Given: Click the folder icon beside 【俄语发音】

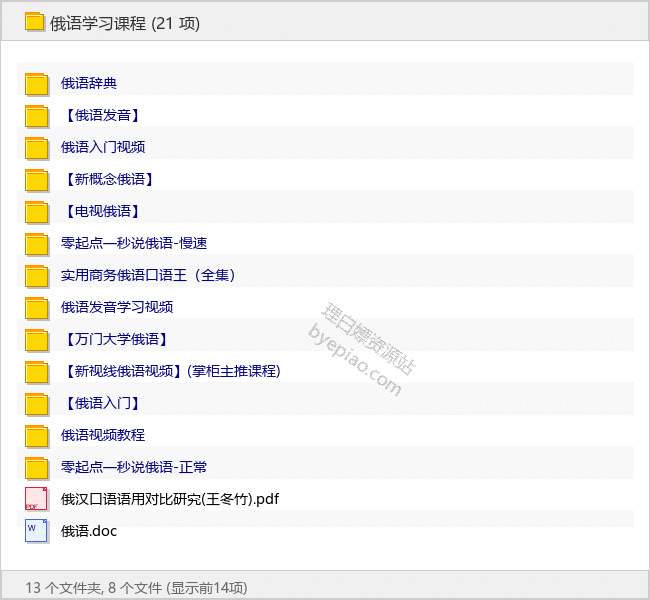Looking at the screenshot, I should coord(36,116).
